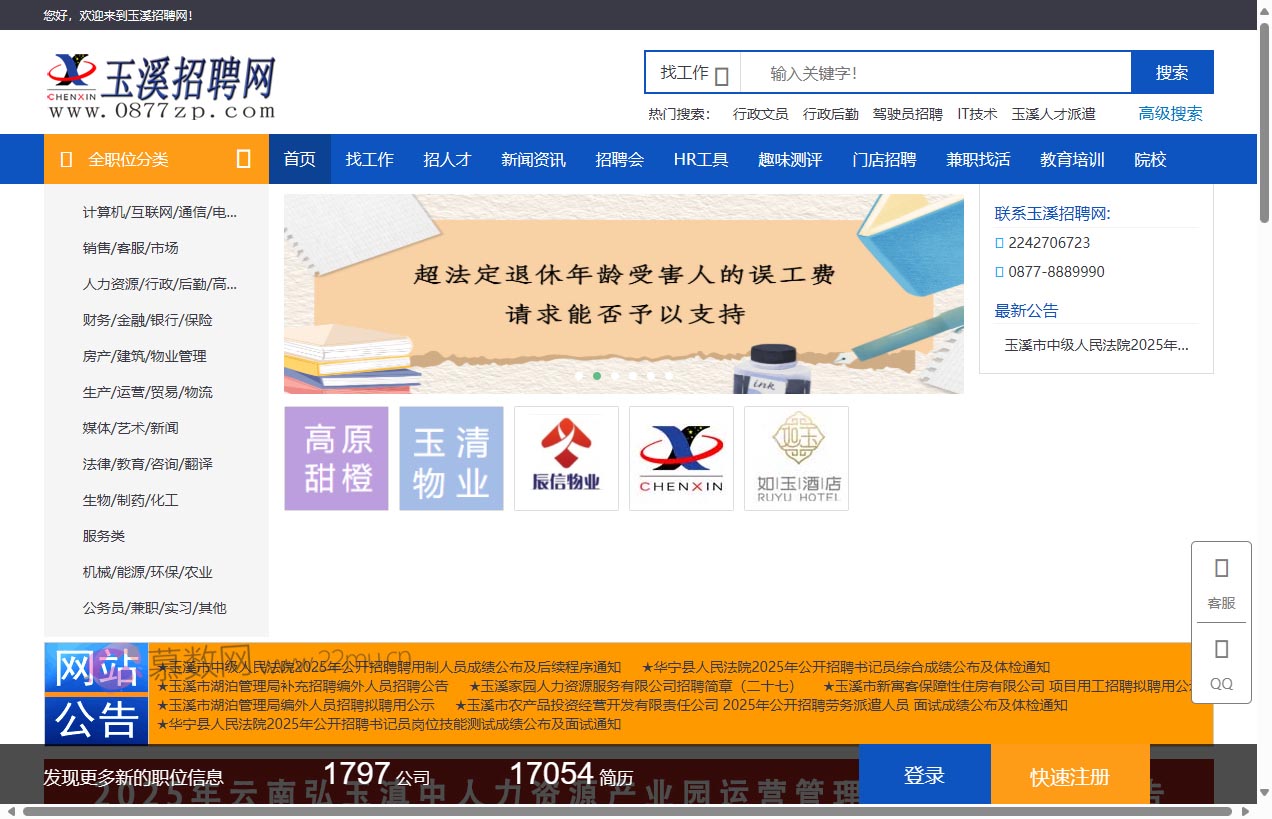The image size is (1272, 819).
Task: Click the 登录 login button
Action: 924,773
